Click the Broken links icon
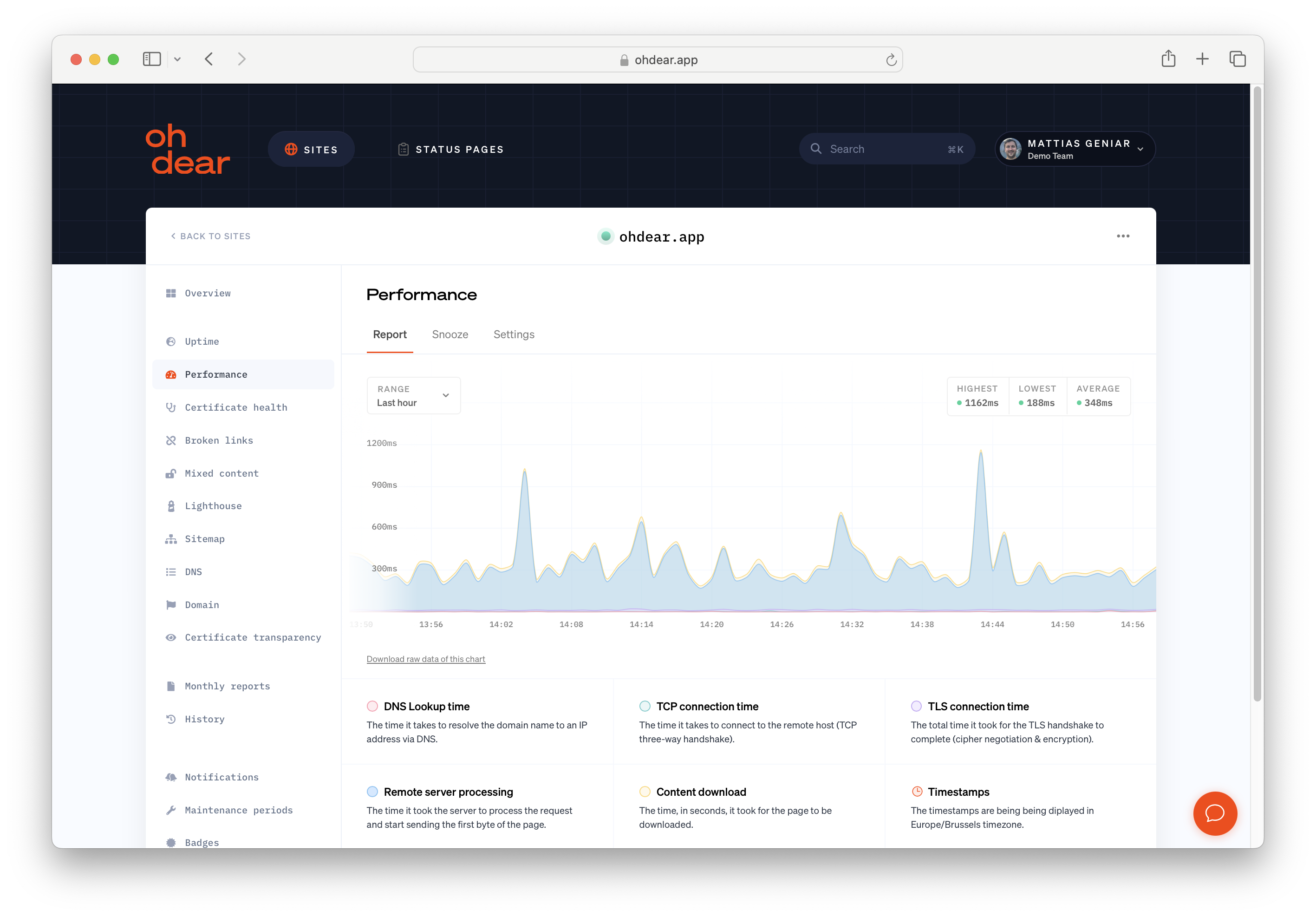Image resolution: width=1316 pixels, height=917 pixels. (x=171, y=440)
